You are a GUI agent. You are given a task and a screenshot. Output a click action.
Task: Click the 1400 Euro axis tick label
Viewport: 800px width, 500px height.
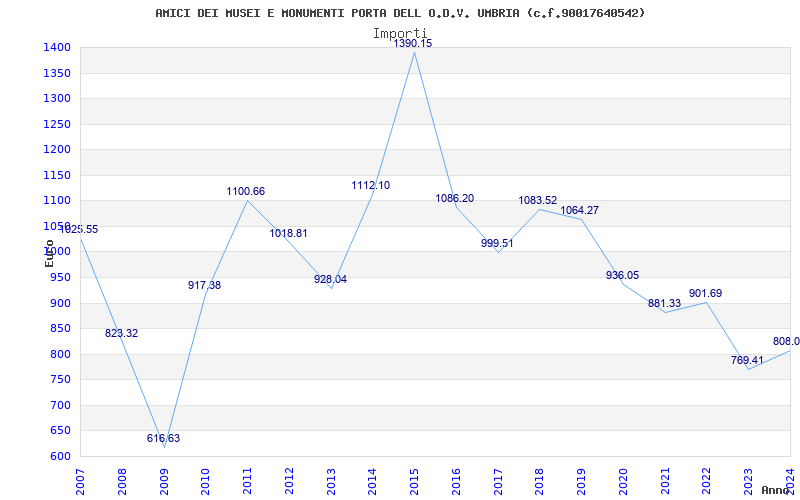pyautogui.click(x=57, y=47)
